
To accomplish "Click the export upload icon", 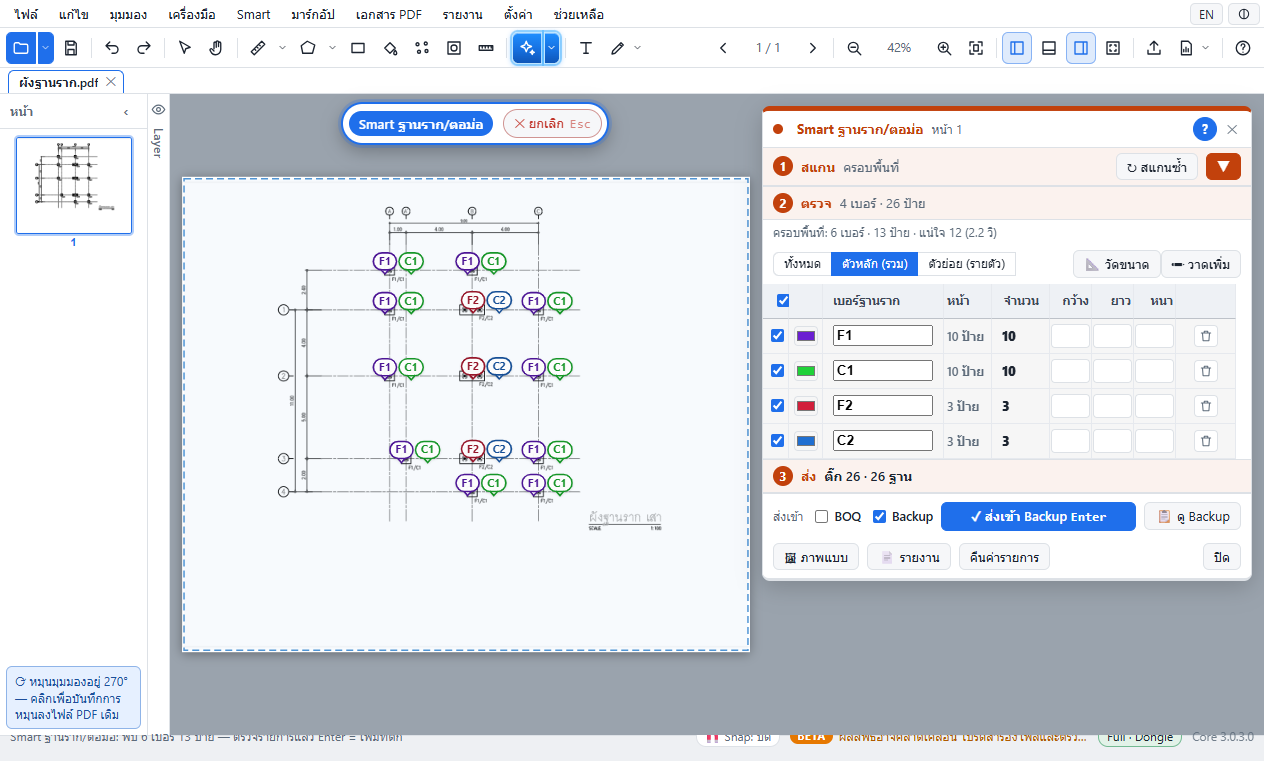I will point(1154,48).
